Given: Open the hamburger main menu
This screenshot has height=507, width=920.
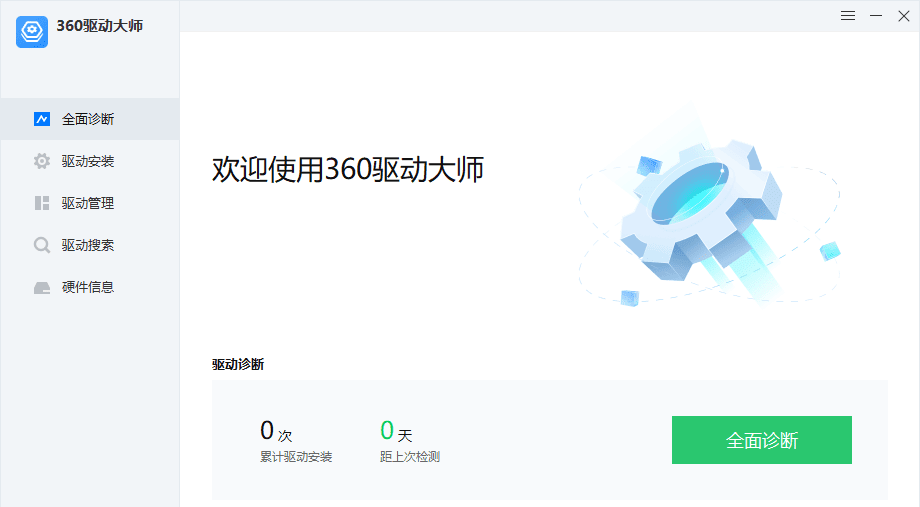Looking at the screenshot, I should point(848,16).
